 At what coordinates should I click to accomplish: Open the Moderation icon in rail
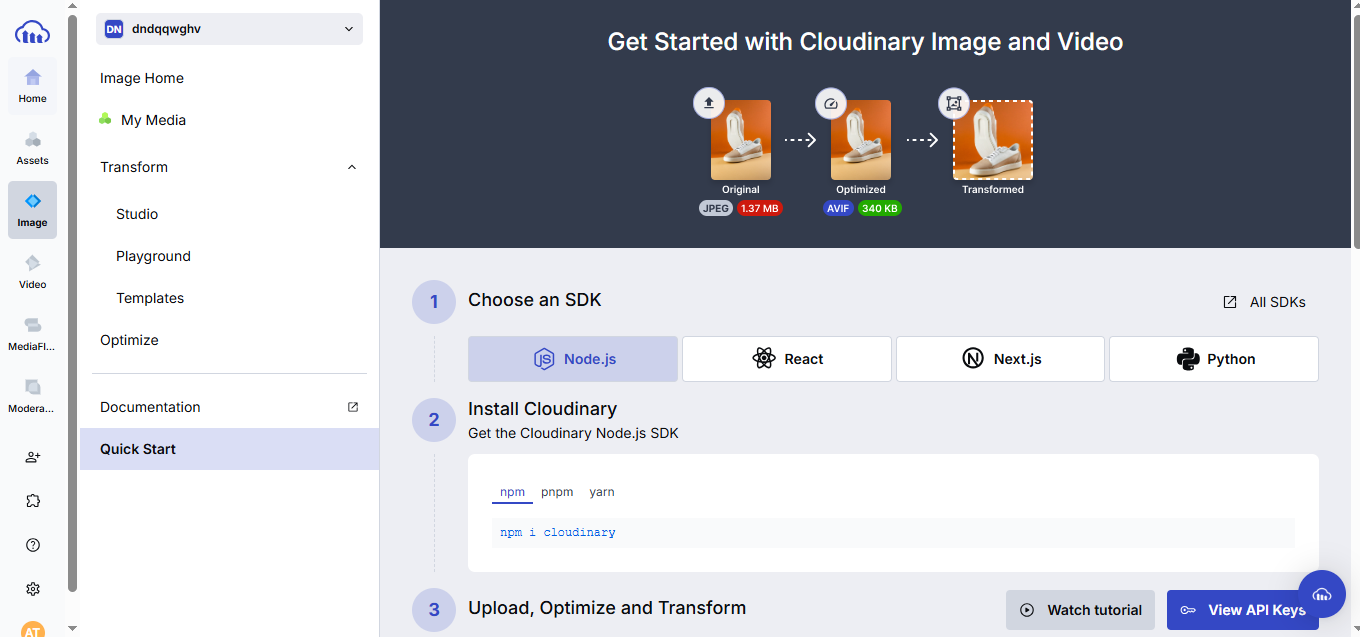pyautogui.click(x=32, y=396)
